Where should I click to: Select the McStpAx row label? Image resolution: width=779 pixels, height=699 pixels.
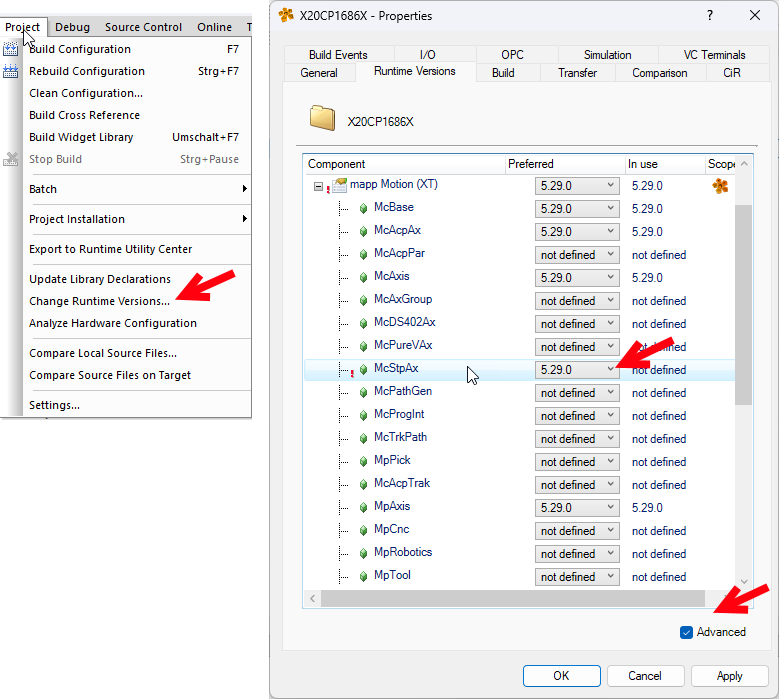pos(396,368)
